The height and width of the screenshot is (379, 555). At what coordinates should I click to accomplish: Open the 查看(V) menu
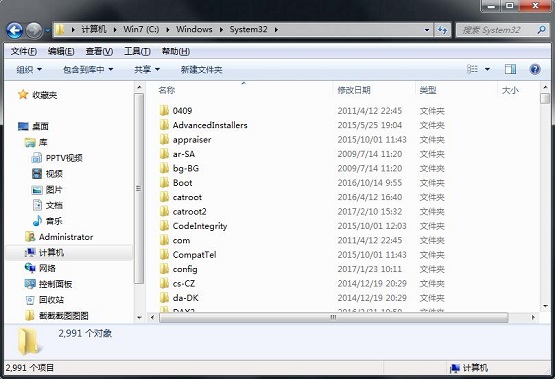pos(99,52)
